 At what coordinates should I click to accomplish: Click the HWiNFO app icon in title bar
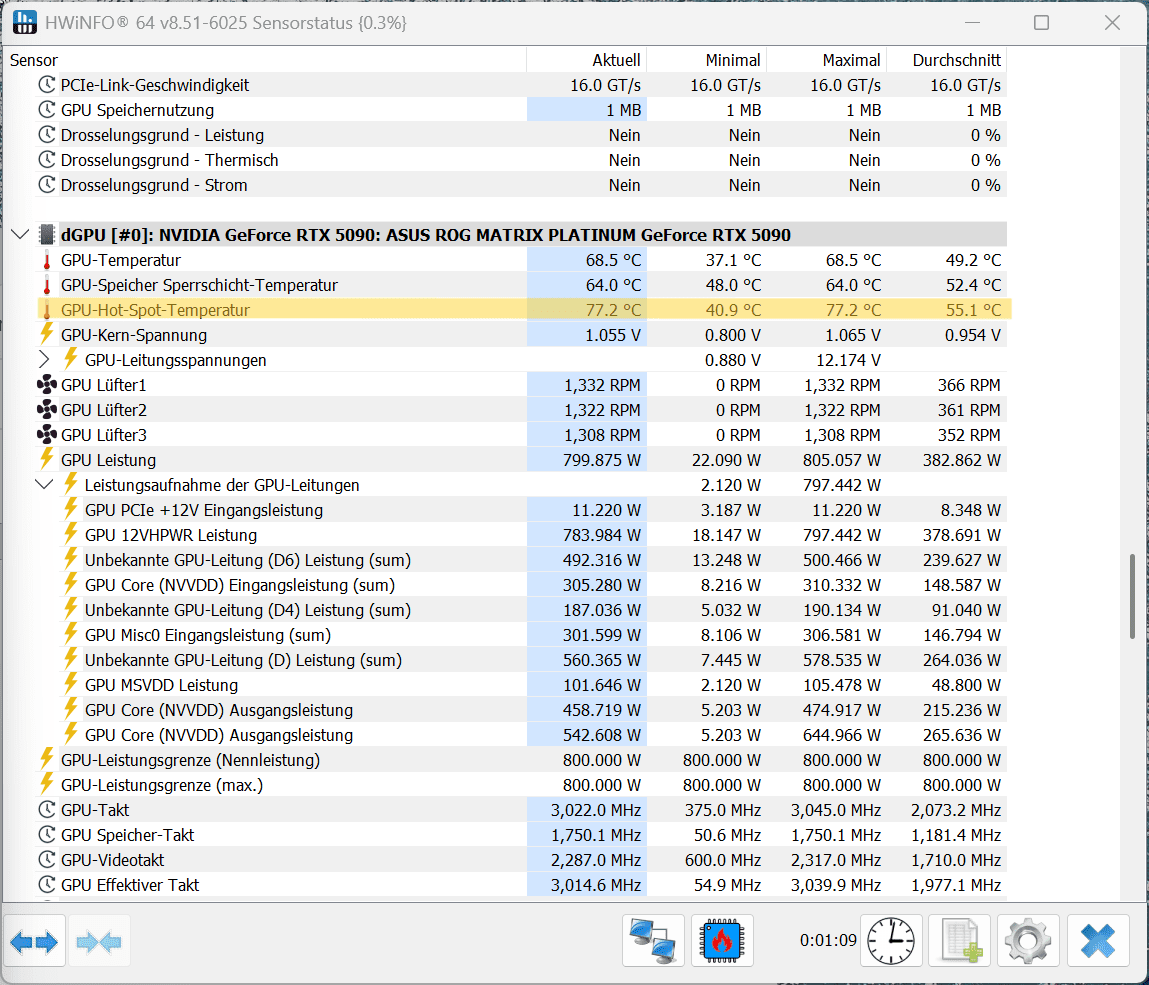point(24,22)
